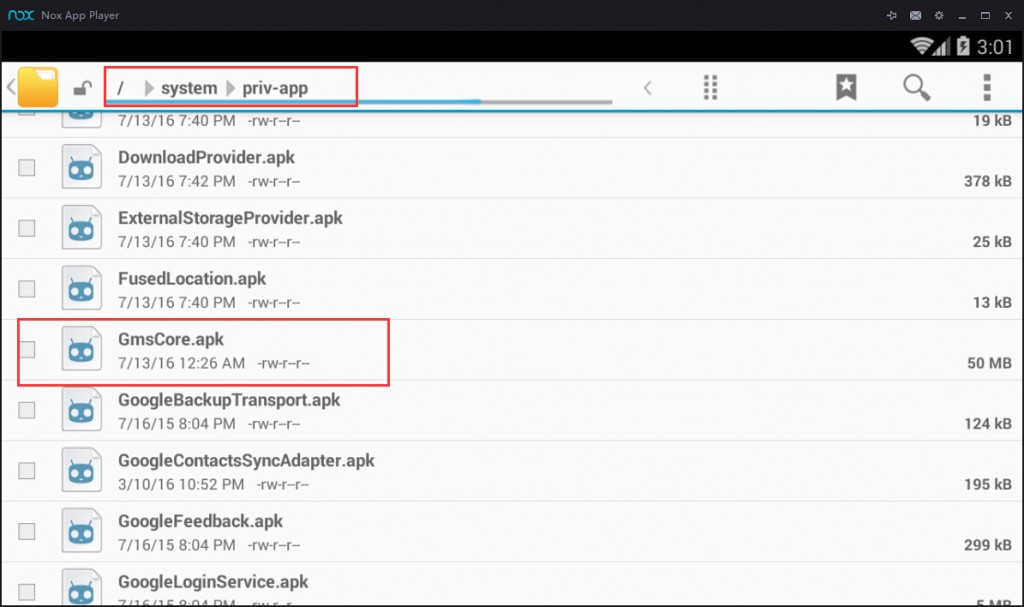Click the Nox envelope message icon
The width and height of the screenshot is (1024, 607).
[915, 16]
